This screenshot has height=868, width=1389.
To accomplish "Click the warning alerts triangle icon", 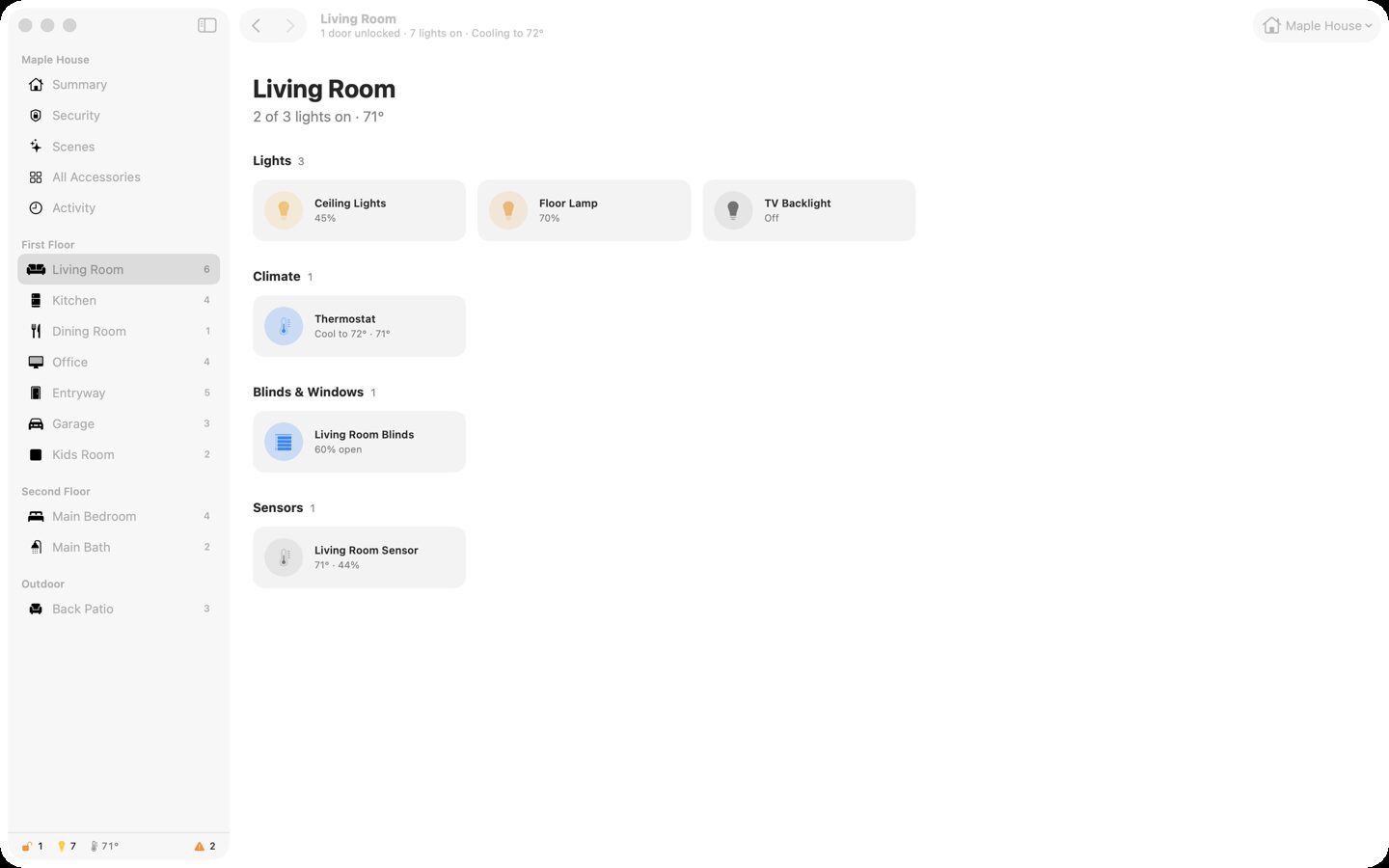I will (200, 847).
